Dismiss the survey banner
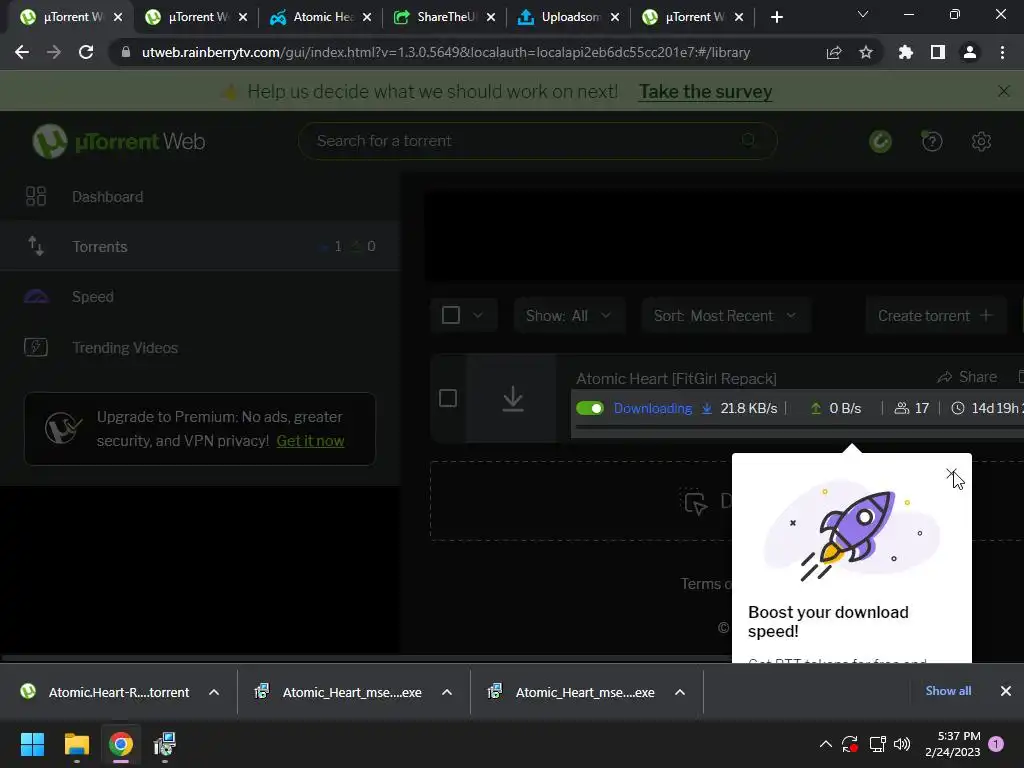This screenshot has height=768, width=1024. point(1004,91)
